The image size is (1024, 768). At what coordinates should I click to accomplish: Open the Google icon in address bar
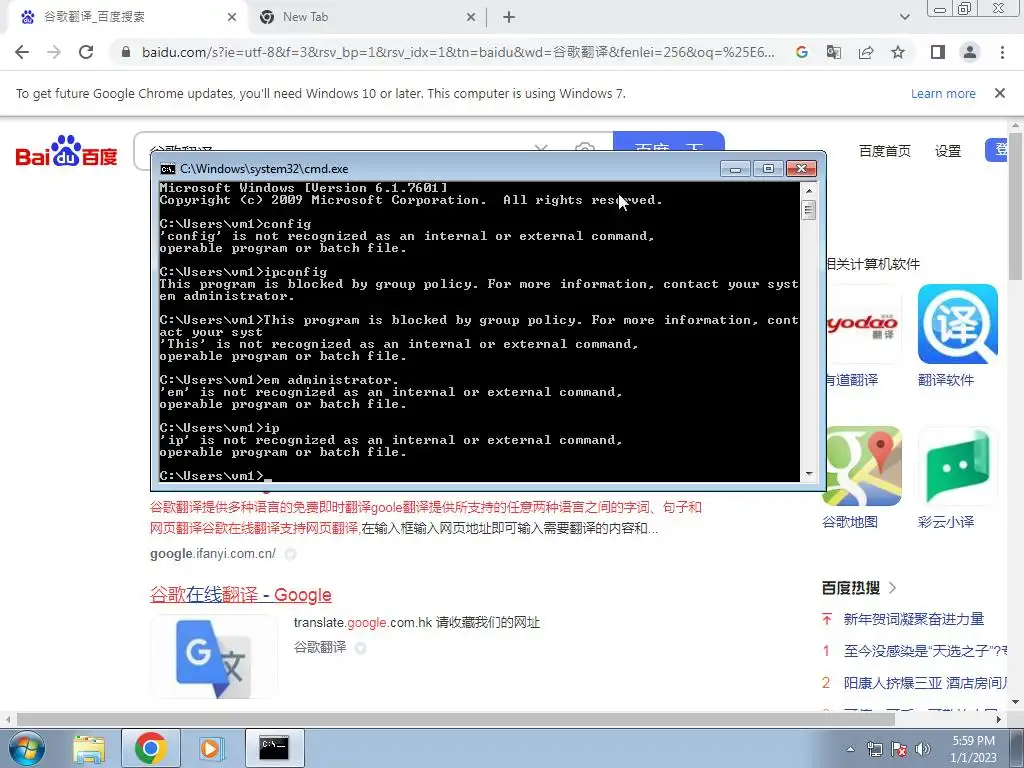point(802,52)
